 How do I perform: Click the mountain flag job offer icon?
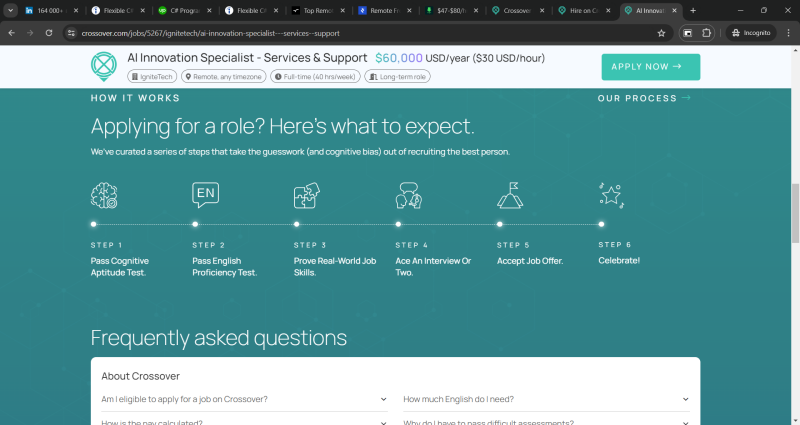click(x=510, y=195)
